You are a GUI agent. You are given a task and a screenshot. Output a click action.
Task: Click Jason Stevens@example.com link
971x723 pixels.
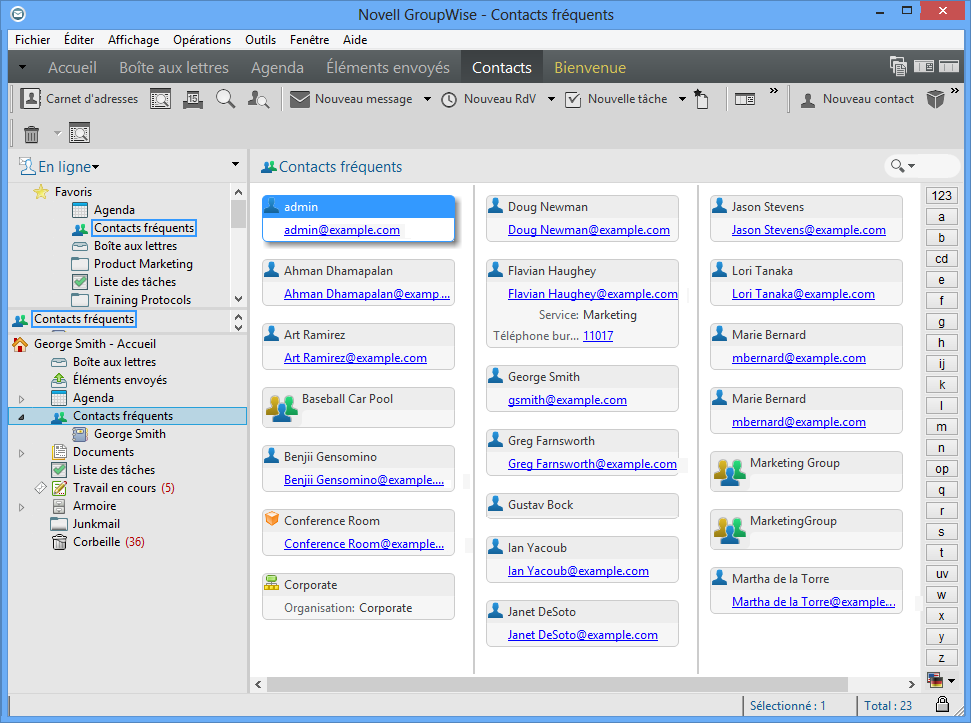click(x=809, y=230)
